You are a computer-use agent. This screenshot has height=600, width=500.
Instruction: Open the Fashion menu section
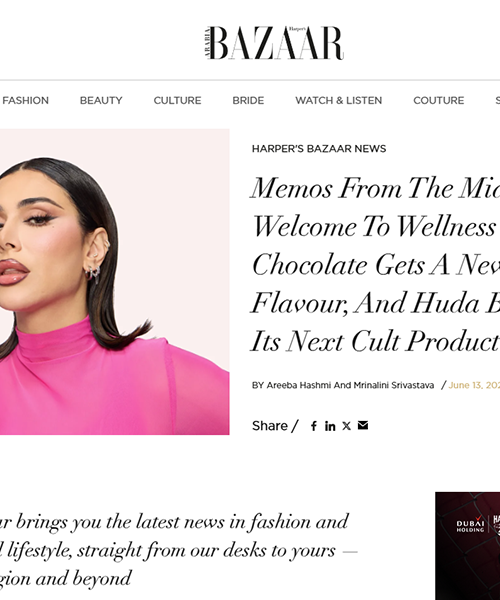(25, 100)
